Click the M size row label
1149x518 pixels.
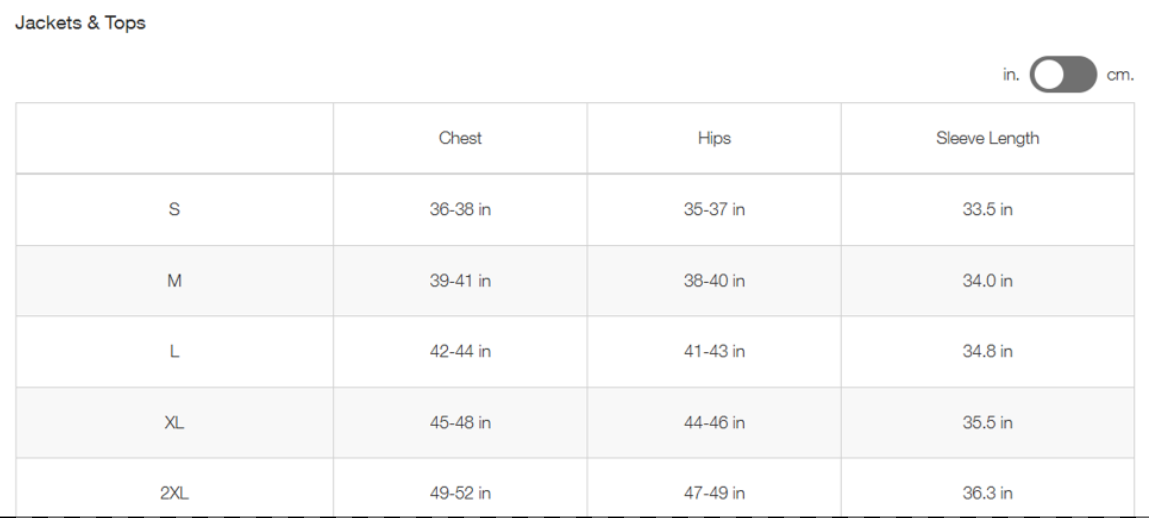click(174, 281)
